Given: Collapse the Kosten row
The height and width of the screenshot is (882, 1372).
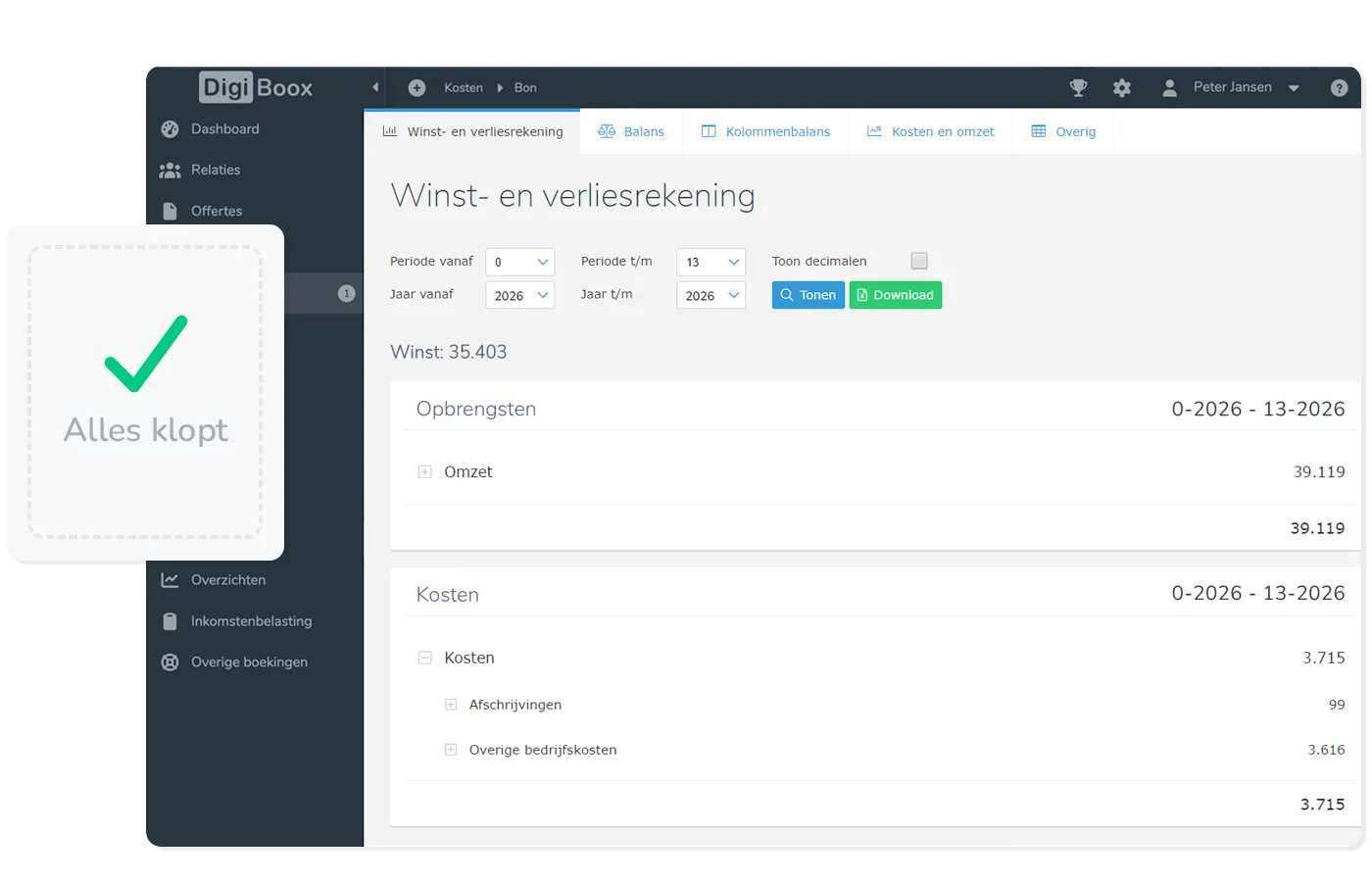Looking at the screenshot, I should pyautogui.click(x=424, y=659).
